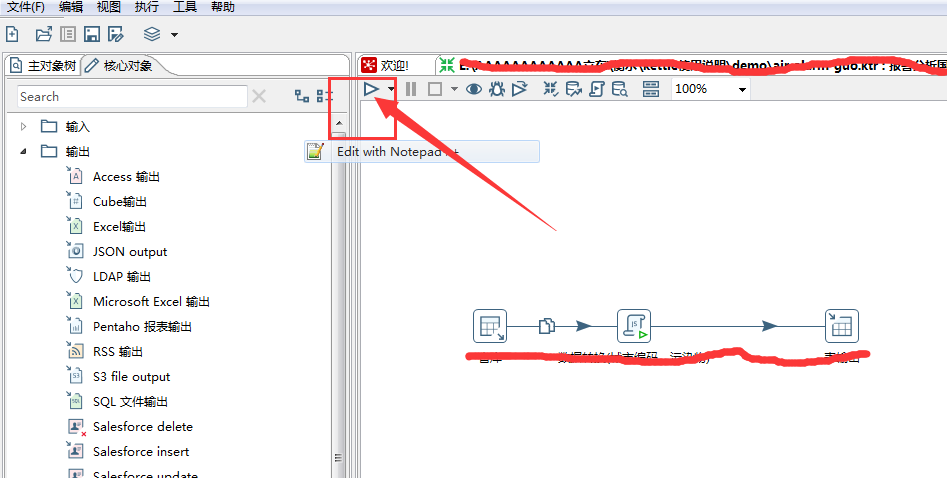Expand all tree nodes icon

click(x=301, y=95)
